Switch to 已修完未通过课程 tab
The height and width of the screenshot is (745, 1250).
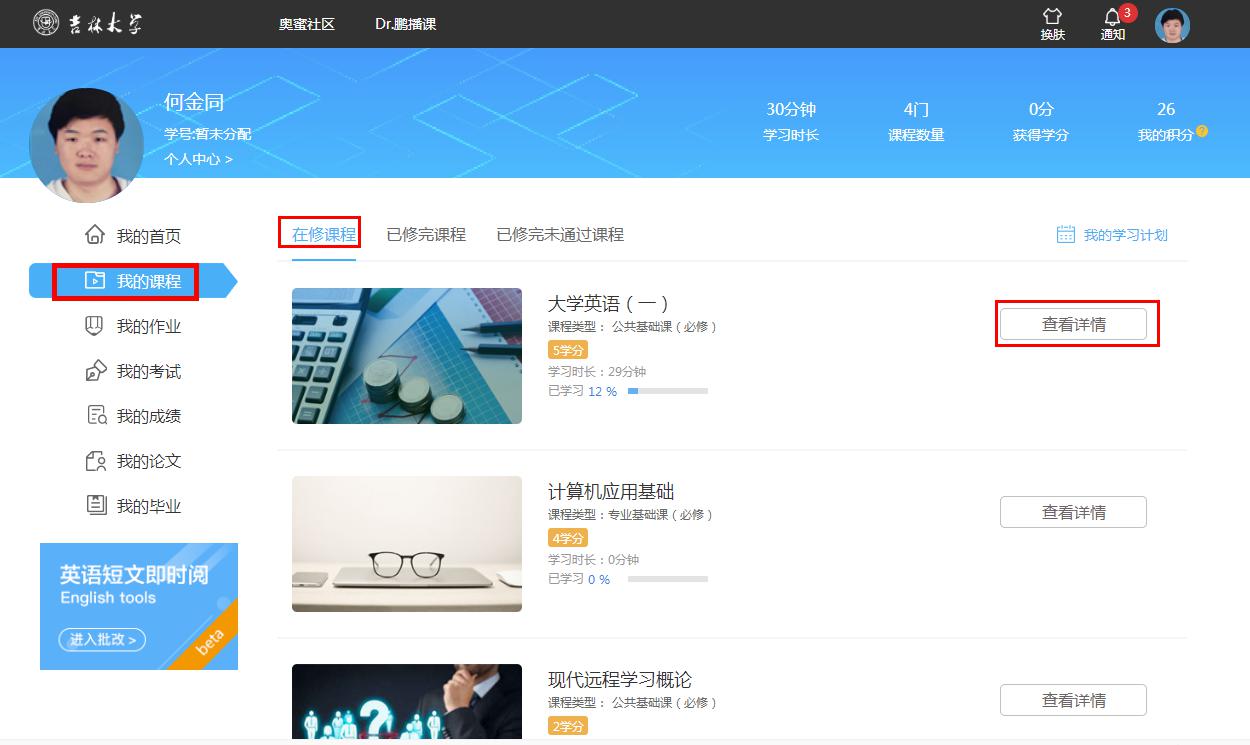[560, 235]
